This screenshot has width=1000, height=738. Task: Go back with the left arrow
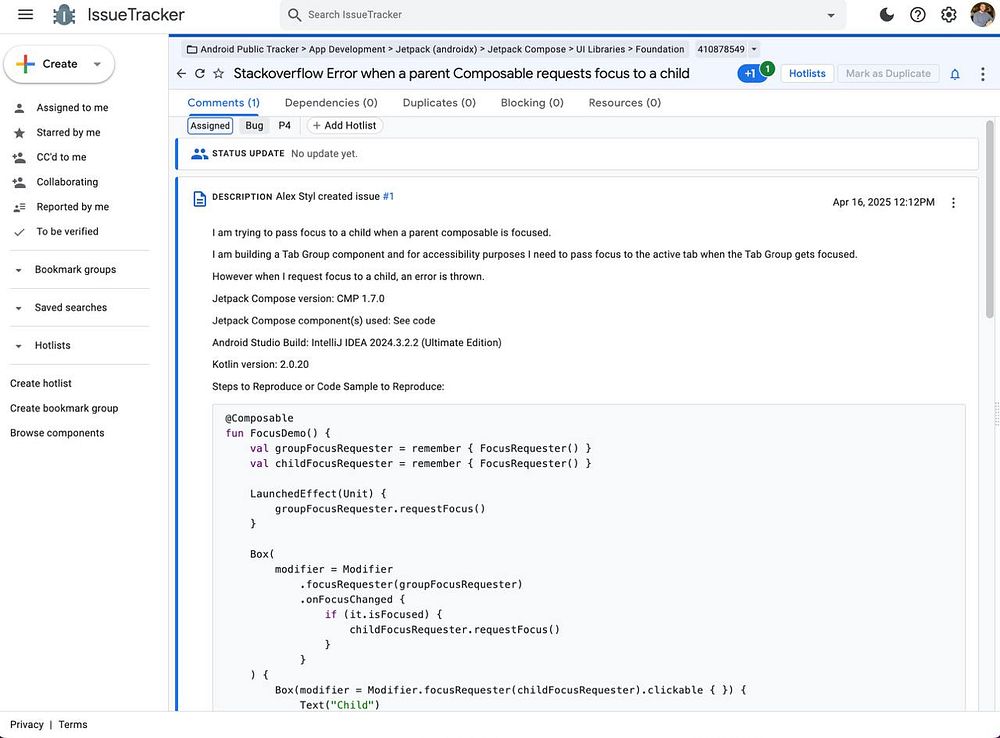pyautogui.click(x=181, y=74)
